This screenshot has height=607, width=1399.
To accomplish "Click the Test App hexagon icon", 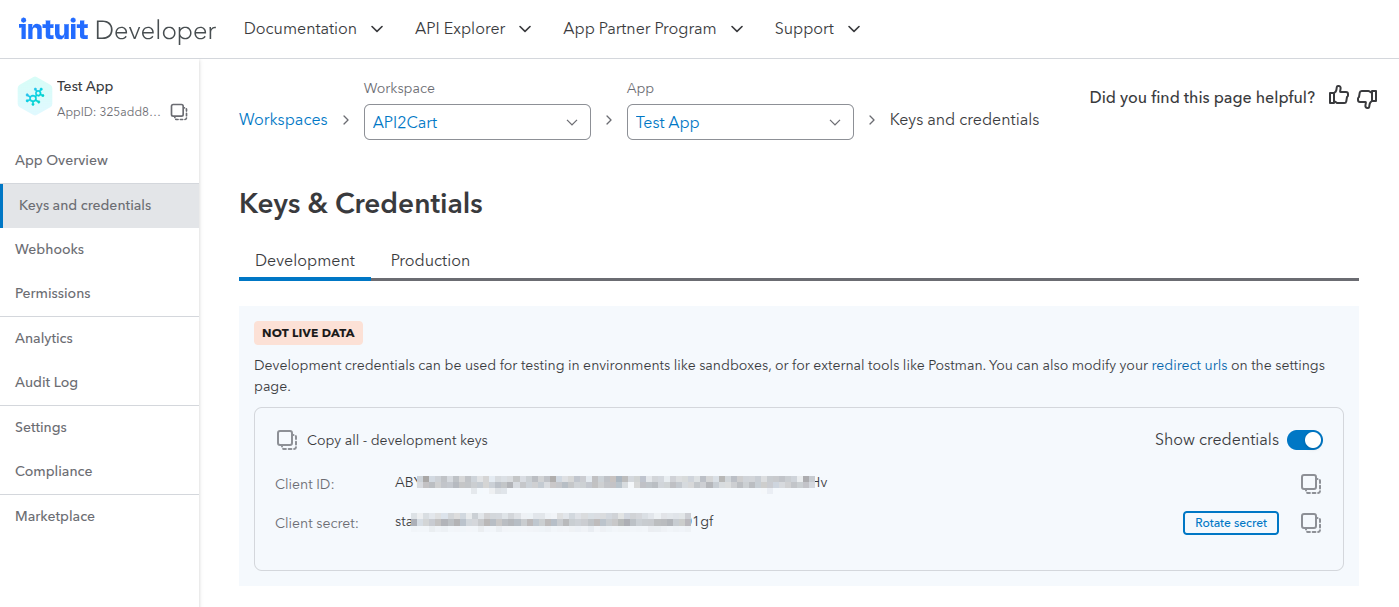I will click(35, 96).
